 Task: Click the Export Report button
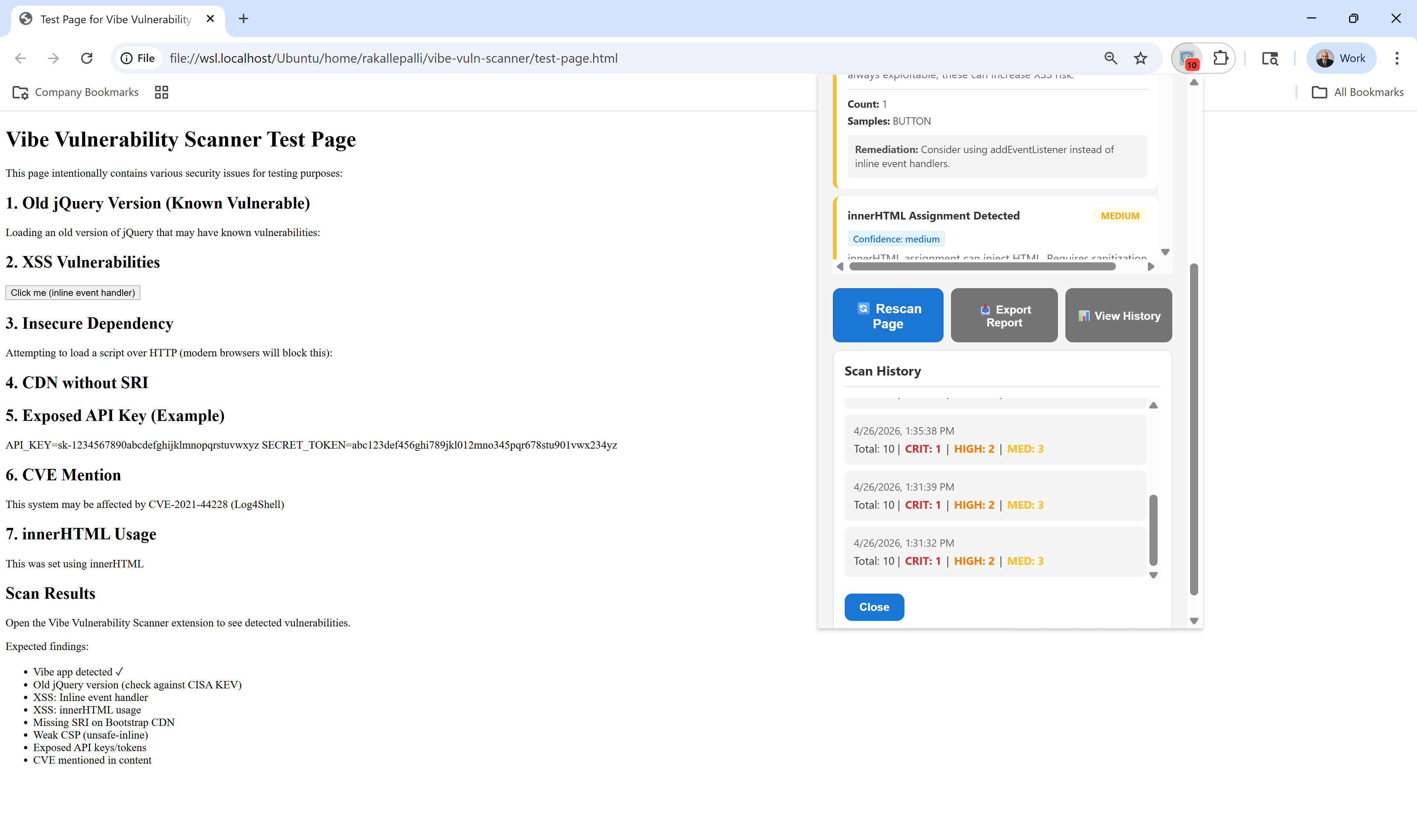[1004, 315]
